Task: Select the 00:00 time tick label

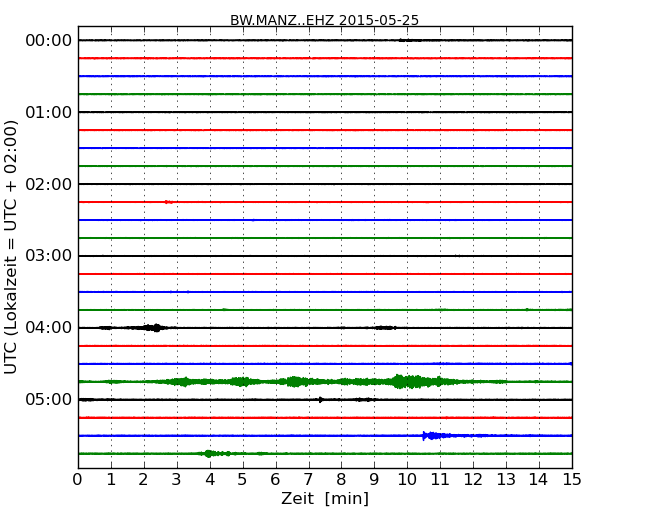Action: point(48,40)
